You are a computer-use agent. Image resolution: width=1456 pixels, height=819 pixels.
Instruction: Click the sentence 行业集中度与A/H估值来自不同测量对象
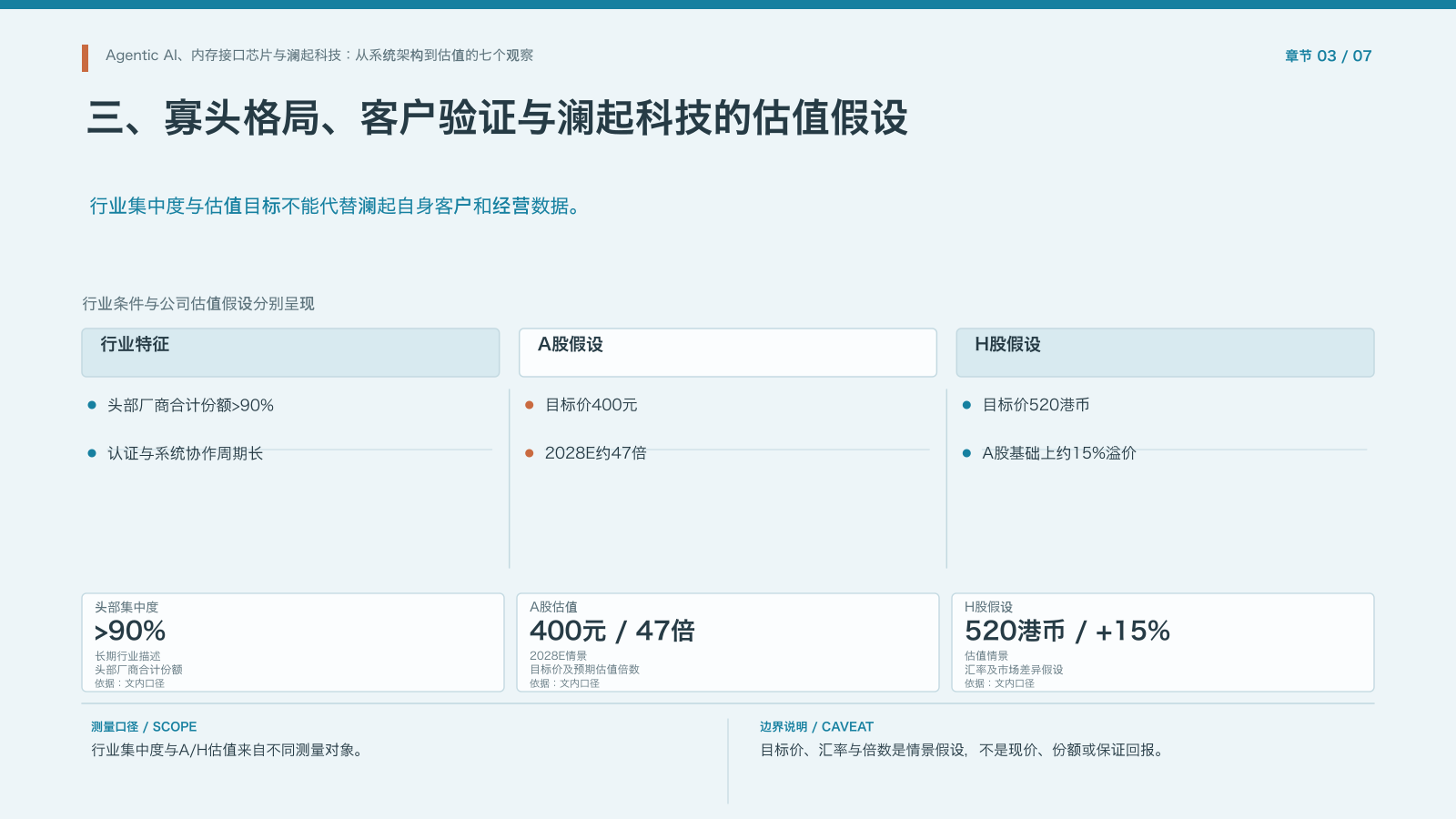(227, 751)
